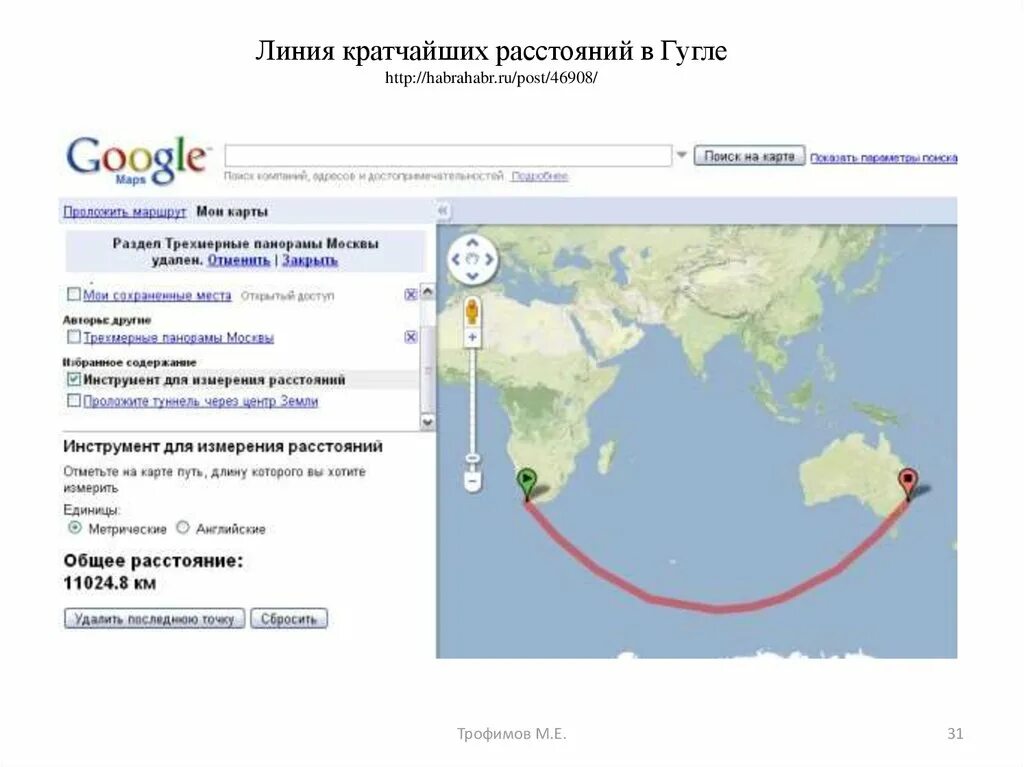Click red end marker in Australia
This screenshot has width=1024, height=767.
click(908, 484)
